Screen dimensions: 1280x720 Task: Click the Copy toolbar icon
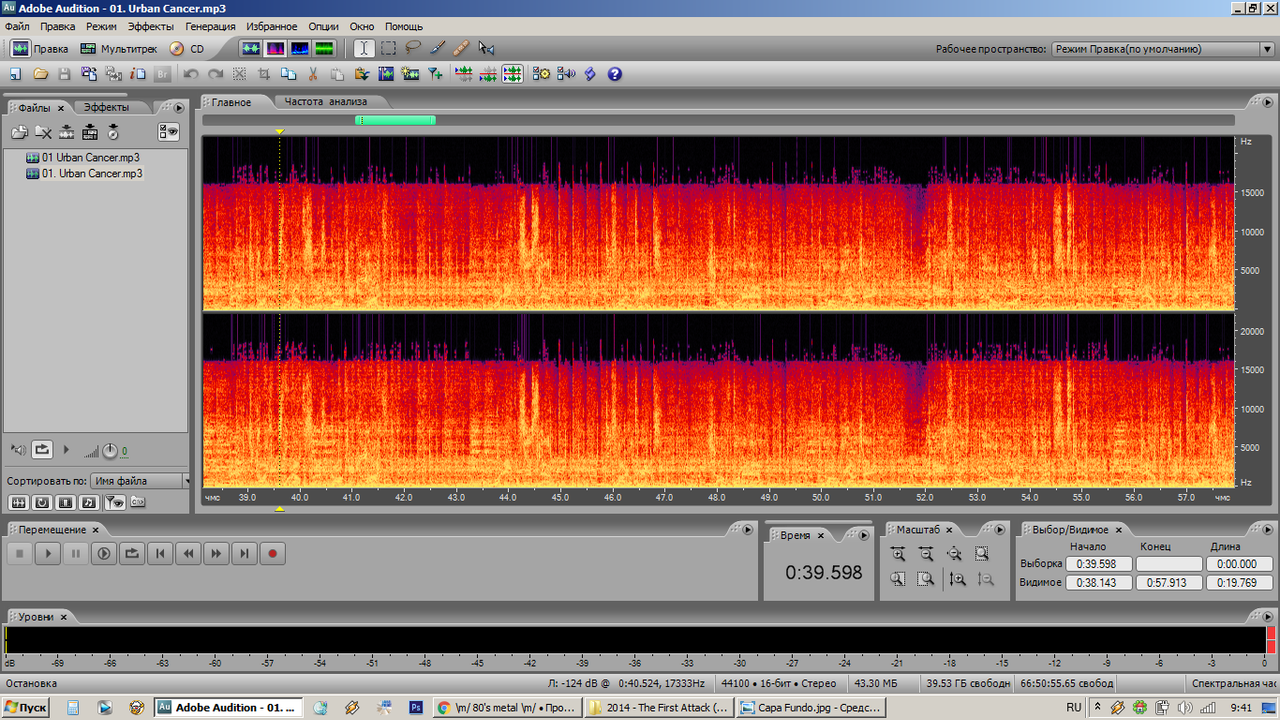[289, 74]
